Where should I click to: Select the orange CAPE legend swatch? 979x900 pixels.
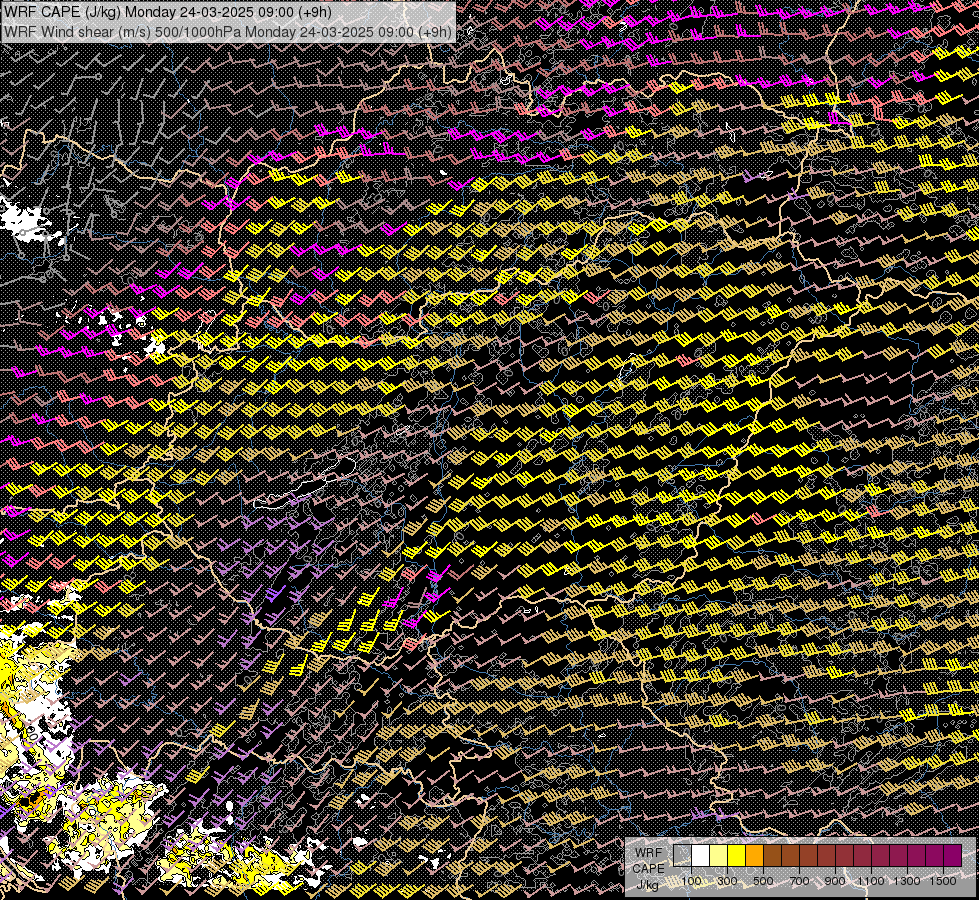[754, 856]
